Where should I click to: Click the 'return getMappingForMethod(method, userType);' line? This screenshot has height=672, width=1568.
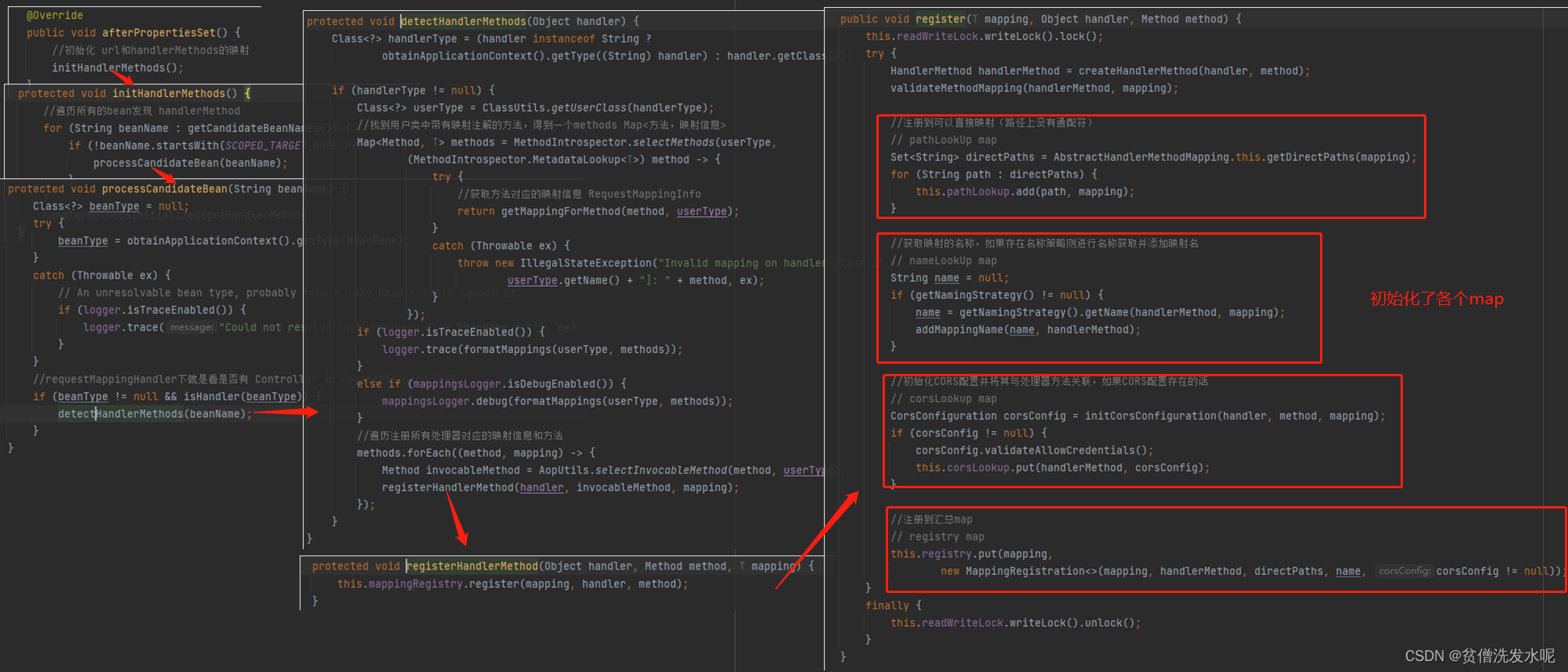(x=598, y=211)
